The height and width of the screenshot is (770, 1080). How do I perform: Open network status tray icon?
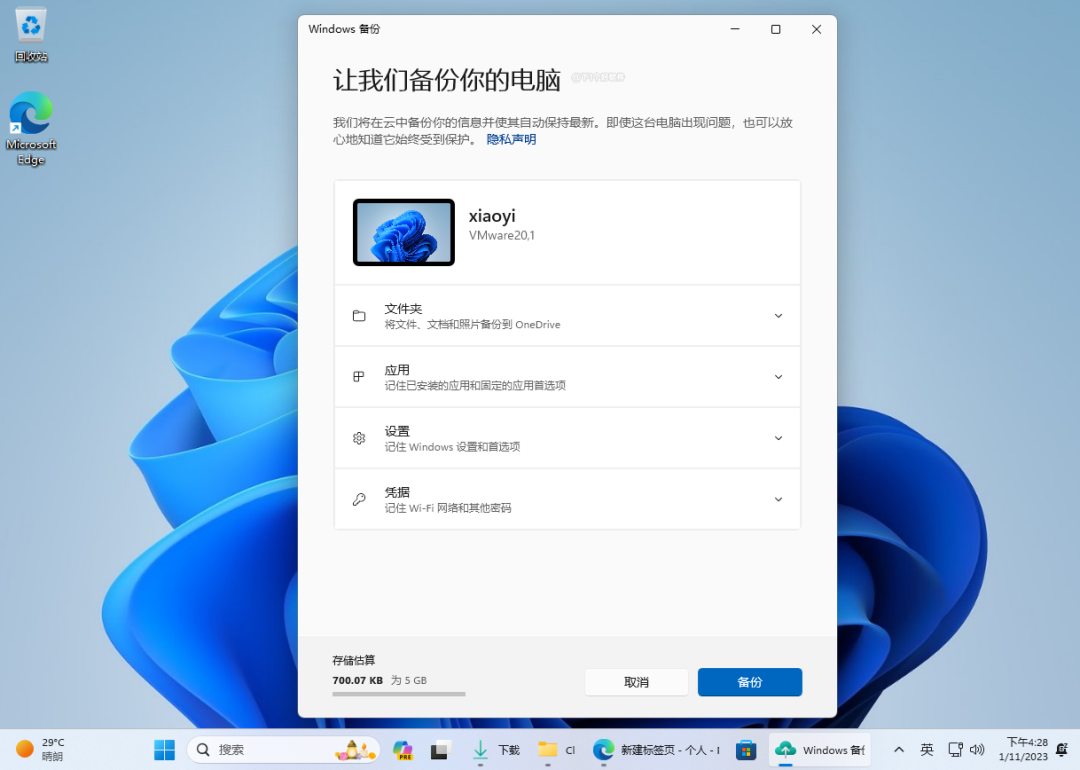955,749
